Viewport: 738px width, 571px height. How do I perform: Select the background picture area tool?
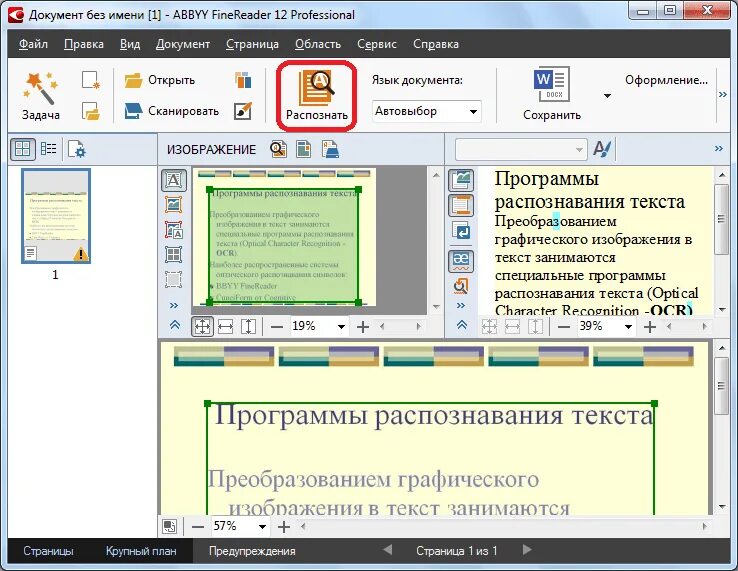click(x=174, y=230)
